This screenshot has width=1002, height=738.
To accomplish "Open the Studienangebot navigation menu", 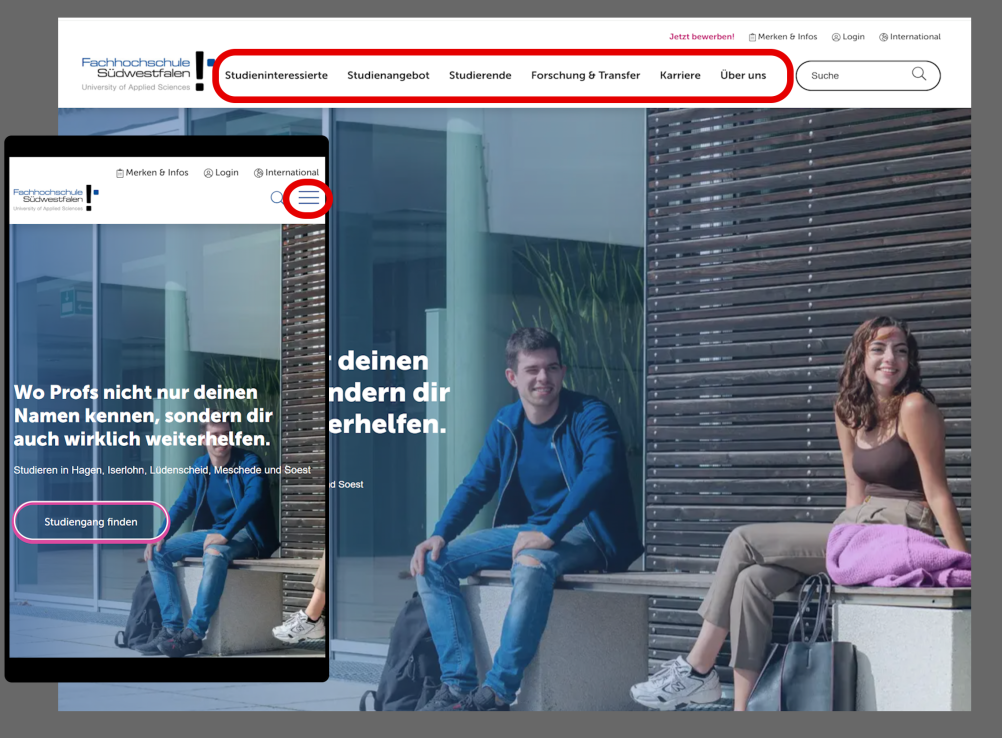I will [x=388, y=76].
